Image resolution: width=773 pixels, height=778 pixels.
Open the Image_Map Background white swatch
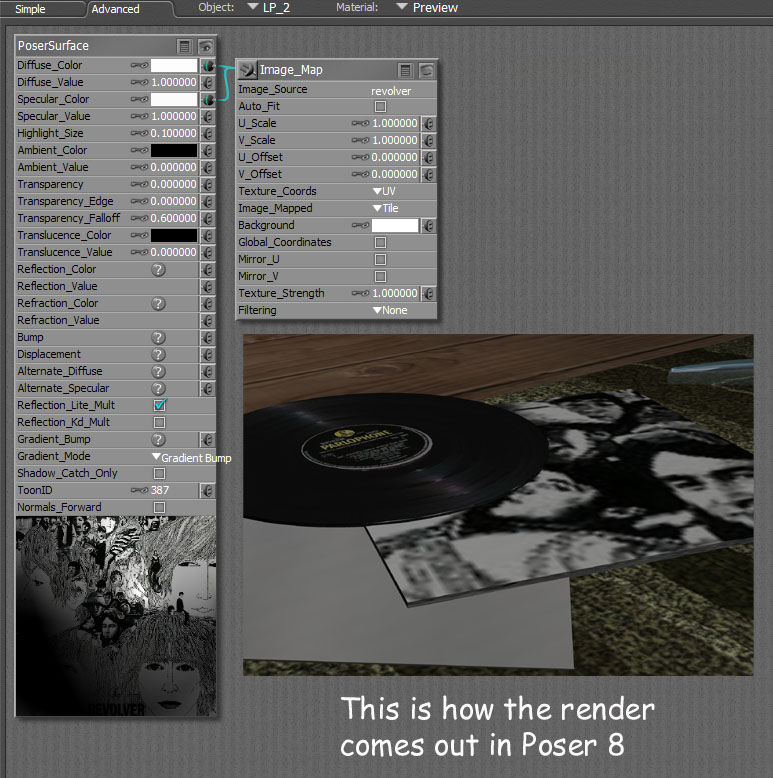(x=395, y=226)
